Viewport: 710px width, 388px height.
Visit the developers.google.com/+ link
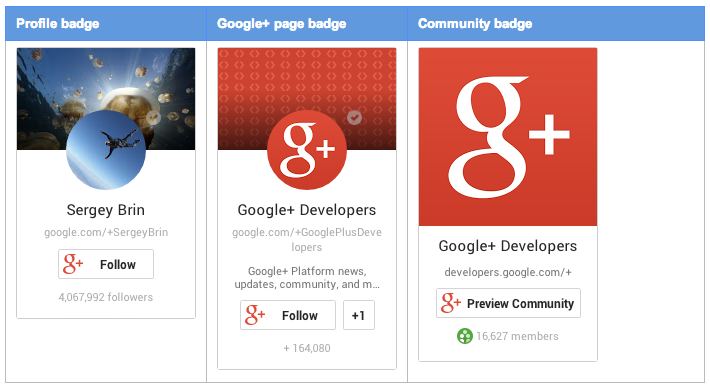508,272
